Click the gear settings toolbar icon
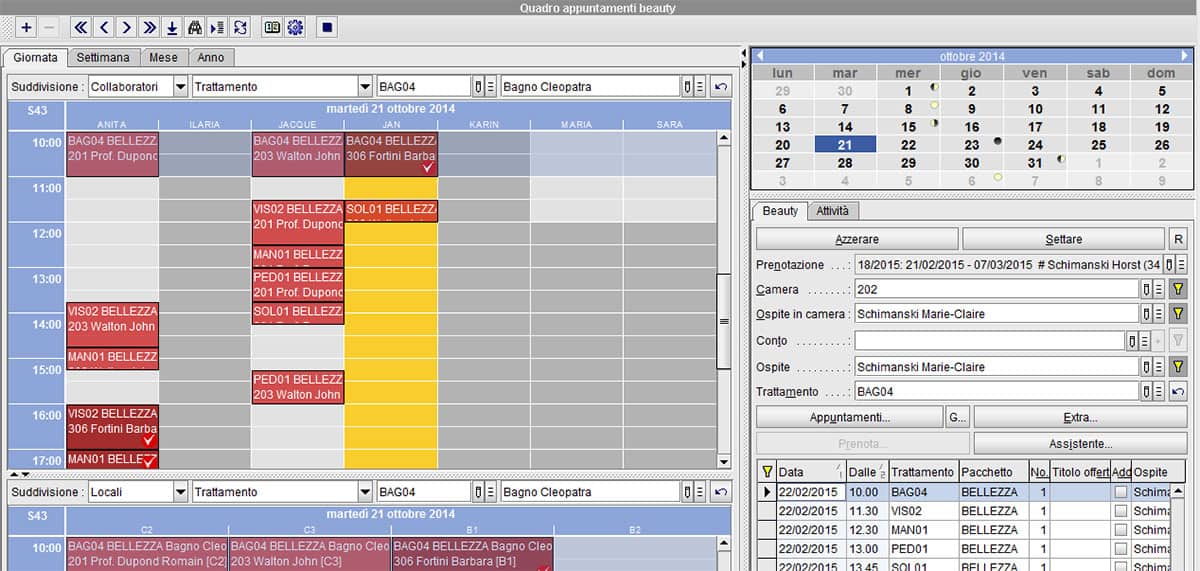The height and width of the screenshot is (571, 1200). coord(295,28)
